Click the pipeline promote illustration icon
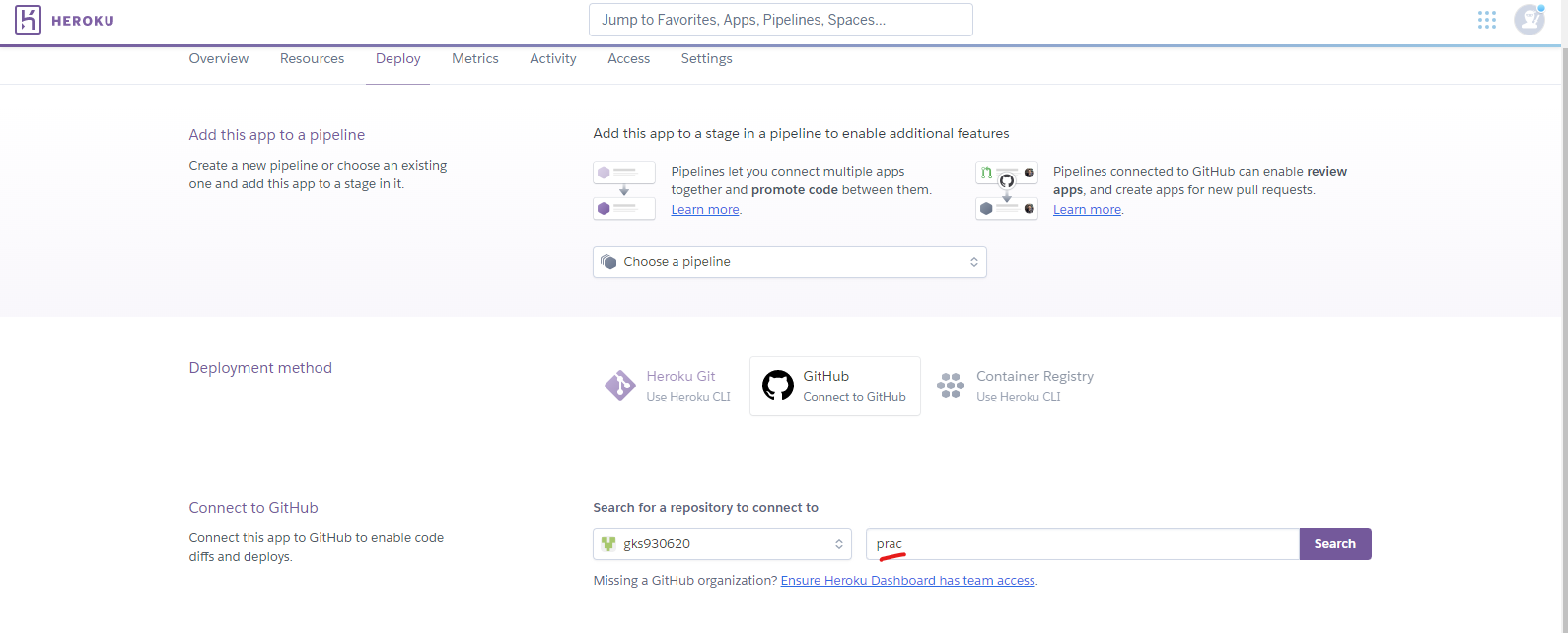This screenshot has width=1568, height=633. [x=624, y=190]
